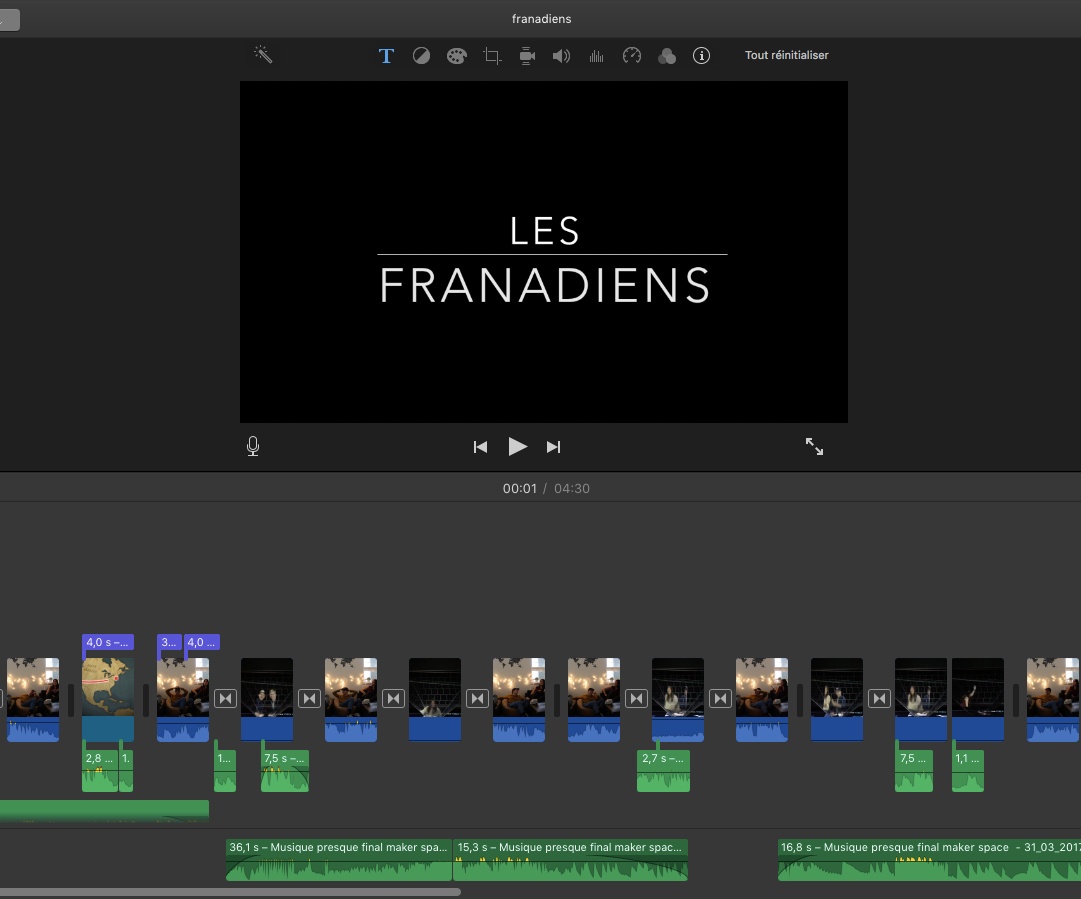Select the cropping tool icon

click(491, 55)
